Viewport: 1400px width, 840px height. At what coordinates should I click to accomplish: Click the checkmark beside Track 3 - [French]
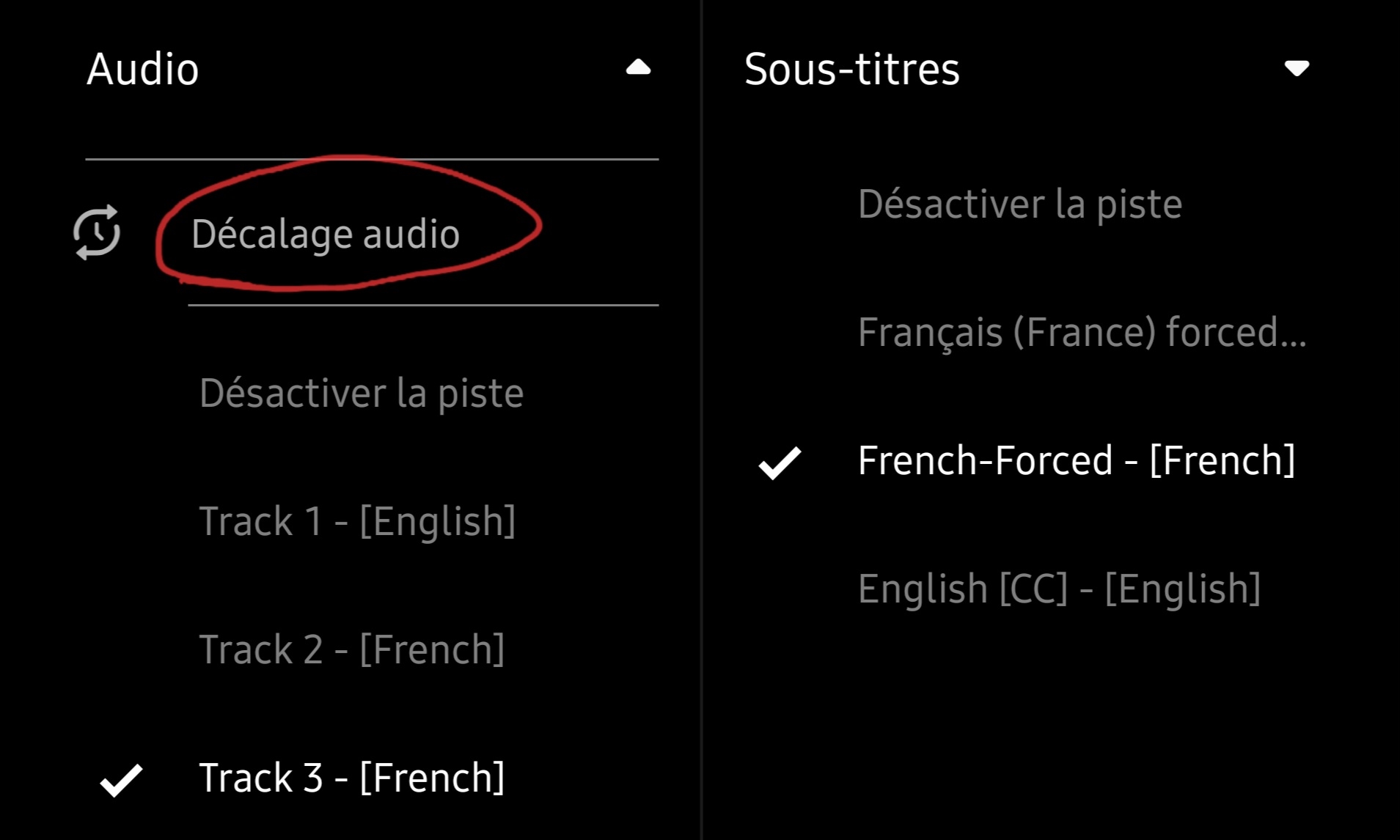121,779
